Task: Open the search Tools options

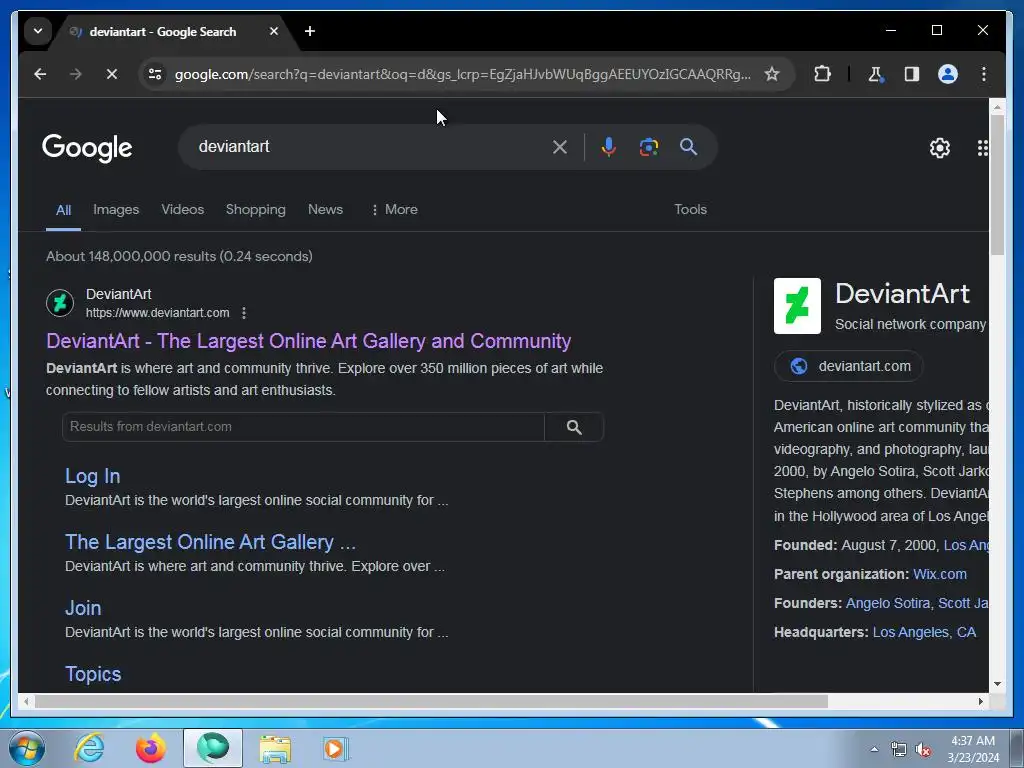Action: click(690, 210)
